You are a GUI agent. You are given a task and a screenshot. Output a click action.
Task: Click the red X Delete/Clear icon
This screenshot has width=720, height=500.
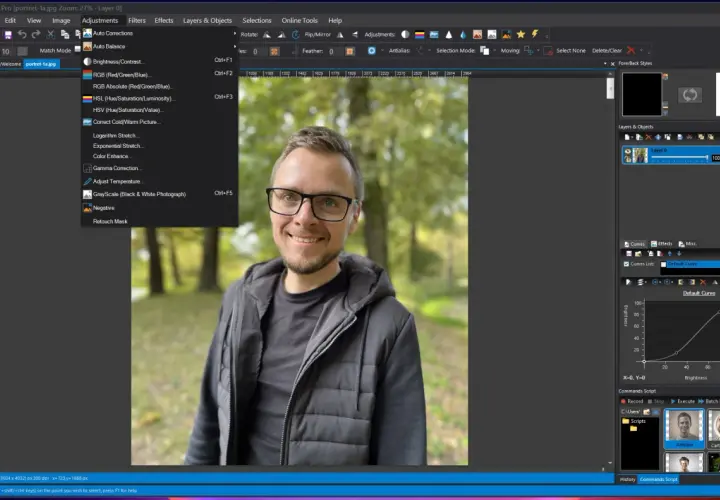(x=631, y=51)
